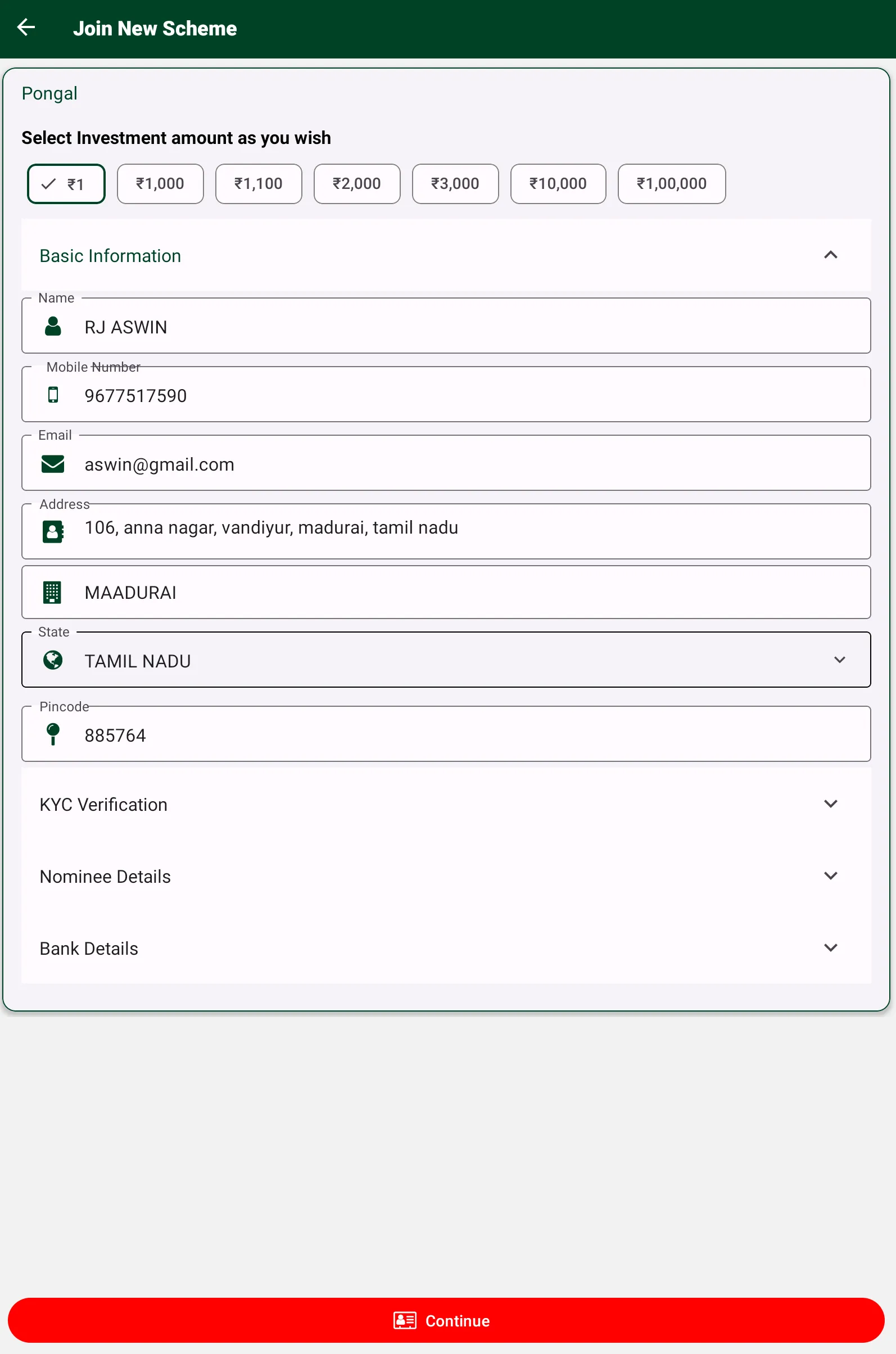
Task: Expand the KYC Verification section
Action: click(x=446, y=804)
